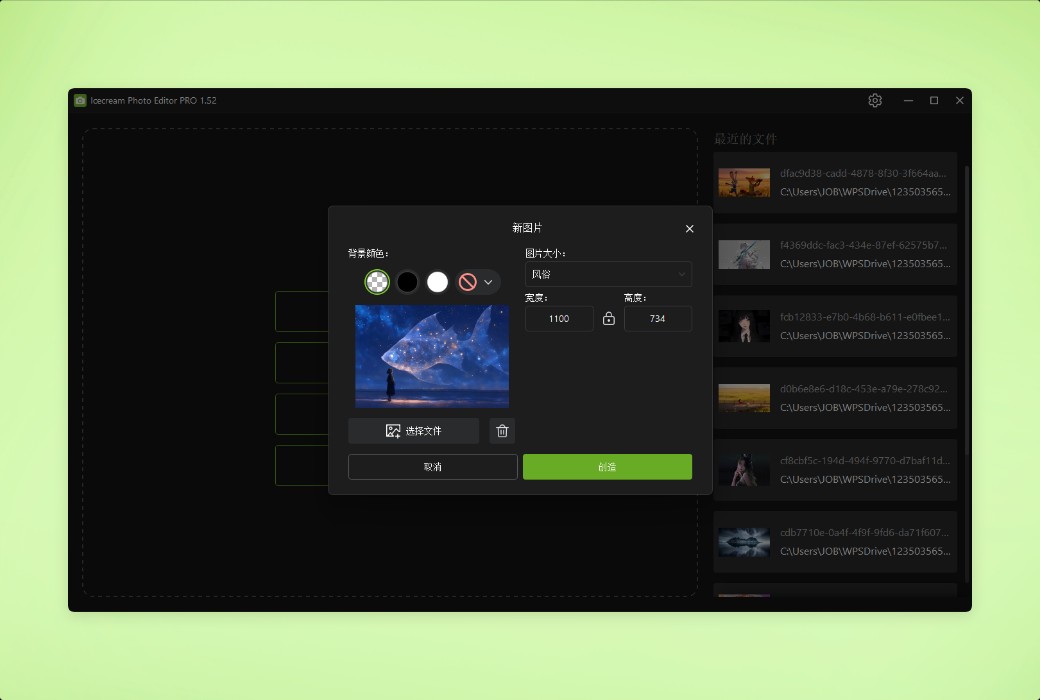Click the fish artwork preview thumbnail
Image resolution: width=1040 pixels, height=700 pixels.
pos(430,355)
